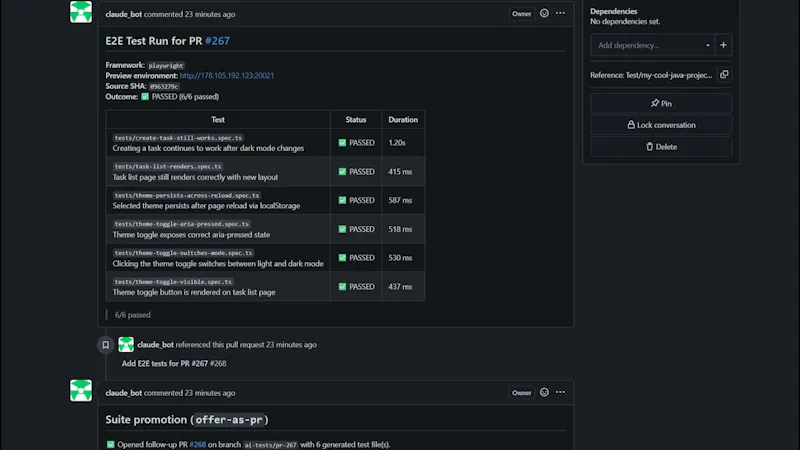Click the 'Test' column header

pos(218,120)
